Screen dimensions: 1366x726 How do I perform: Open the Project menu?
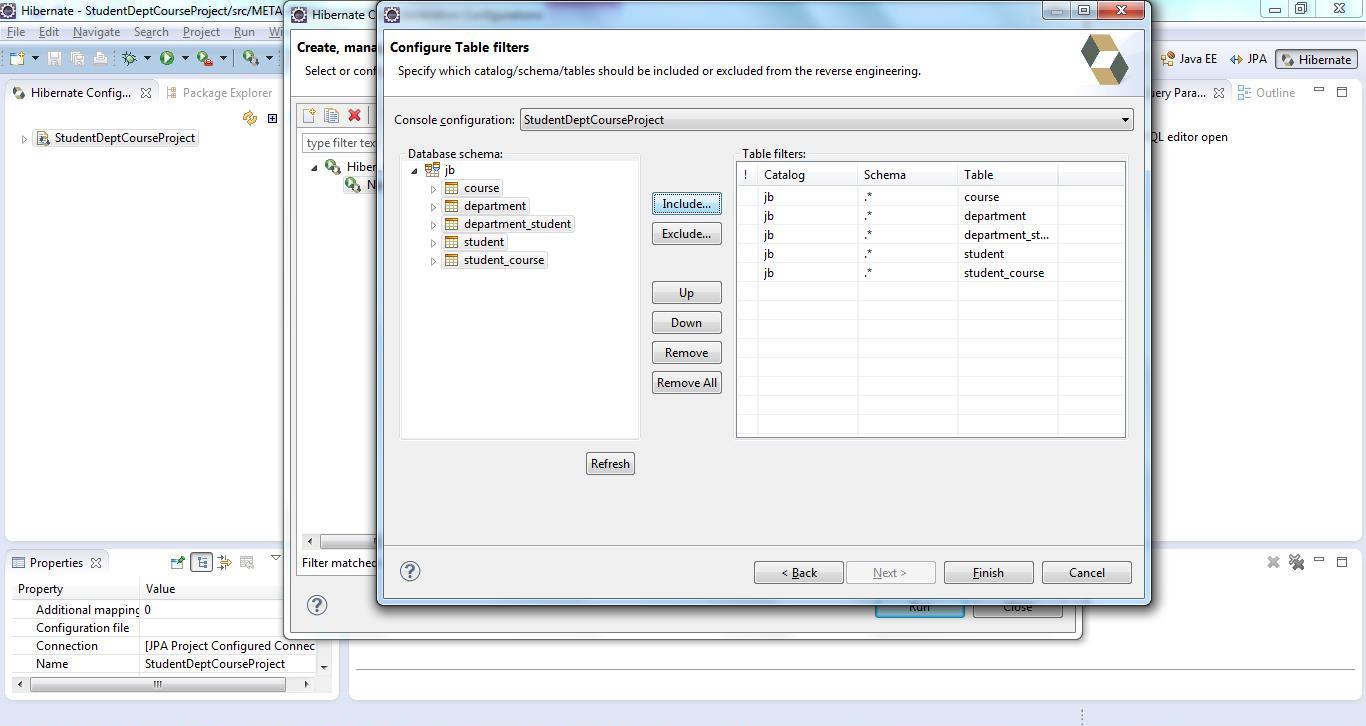[201, 32]
